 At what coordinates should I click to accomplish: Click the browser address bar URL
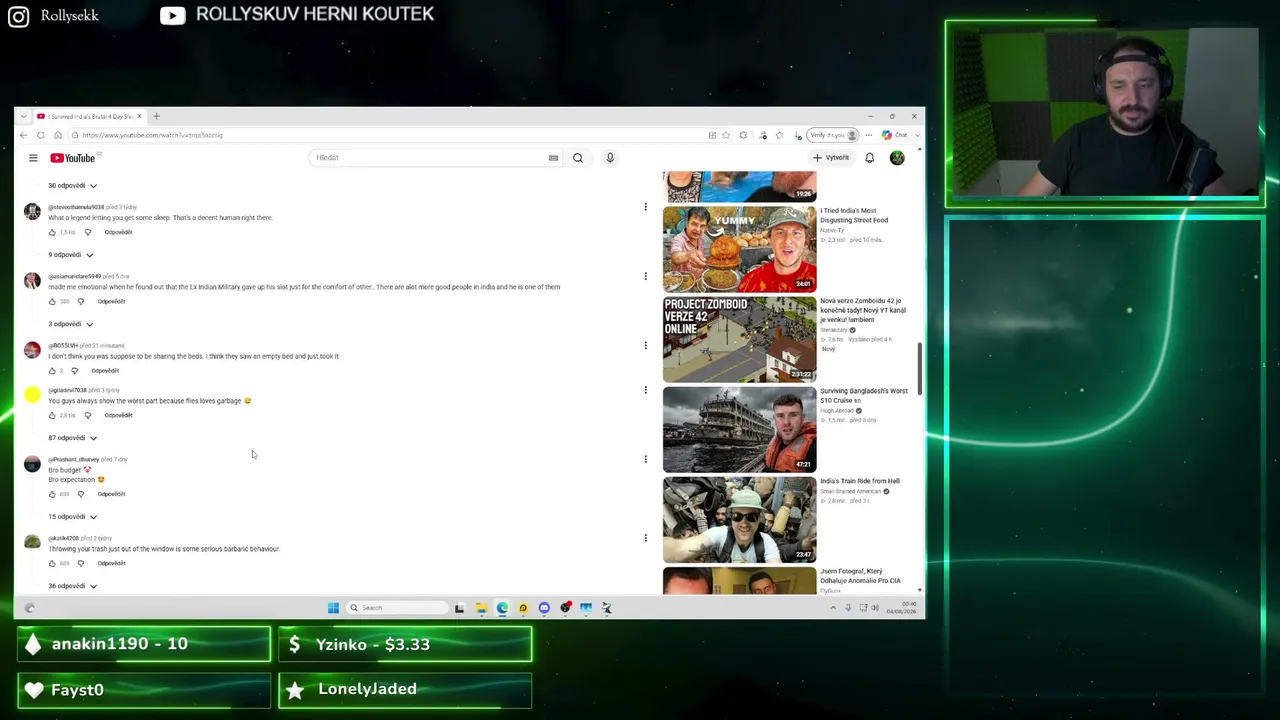(x=153, y=135)
